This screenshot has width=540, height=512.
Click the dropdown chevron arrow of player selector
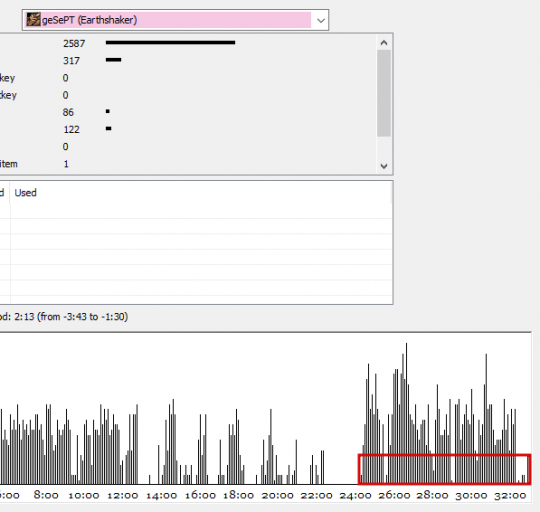pos(321,20)
